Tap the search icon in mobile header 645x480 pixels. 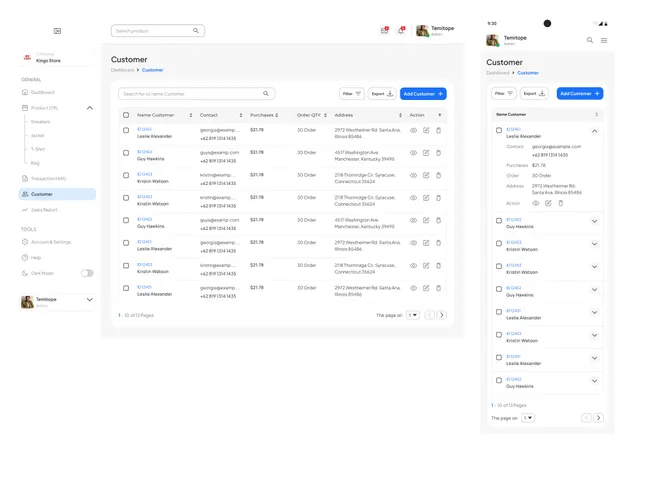pos(590,40)
